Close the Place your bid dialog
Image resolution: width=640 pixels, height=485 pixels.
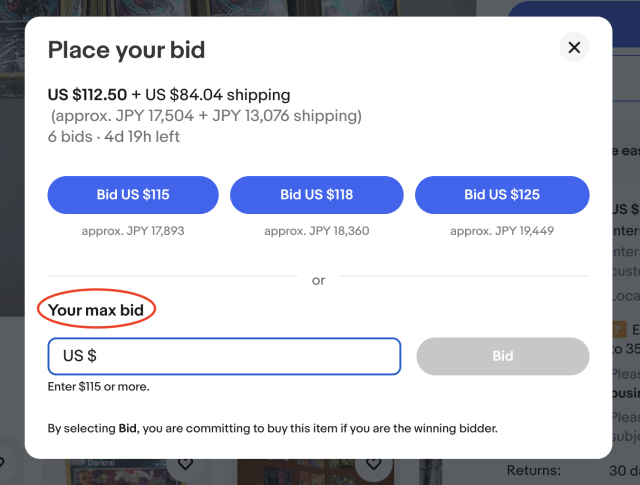pyautogui.click(x=574, y=47)
